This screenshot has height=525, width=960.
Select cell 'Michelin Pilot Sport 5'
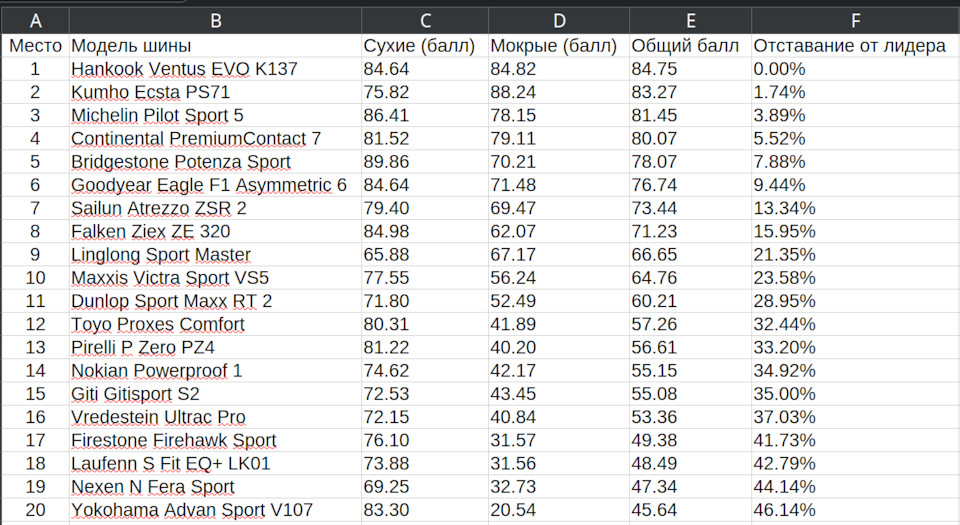pyautogui.click(x=216, y=116)
